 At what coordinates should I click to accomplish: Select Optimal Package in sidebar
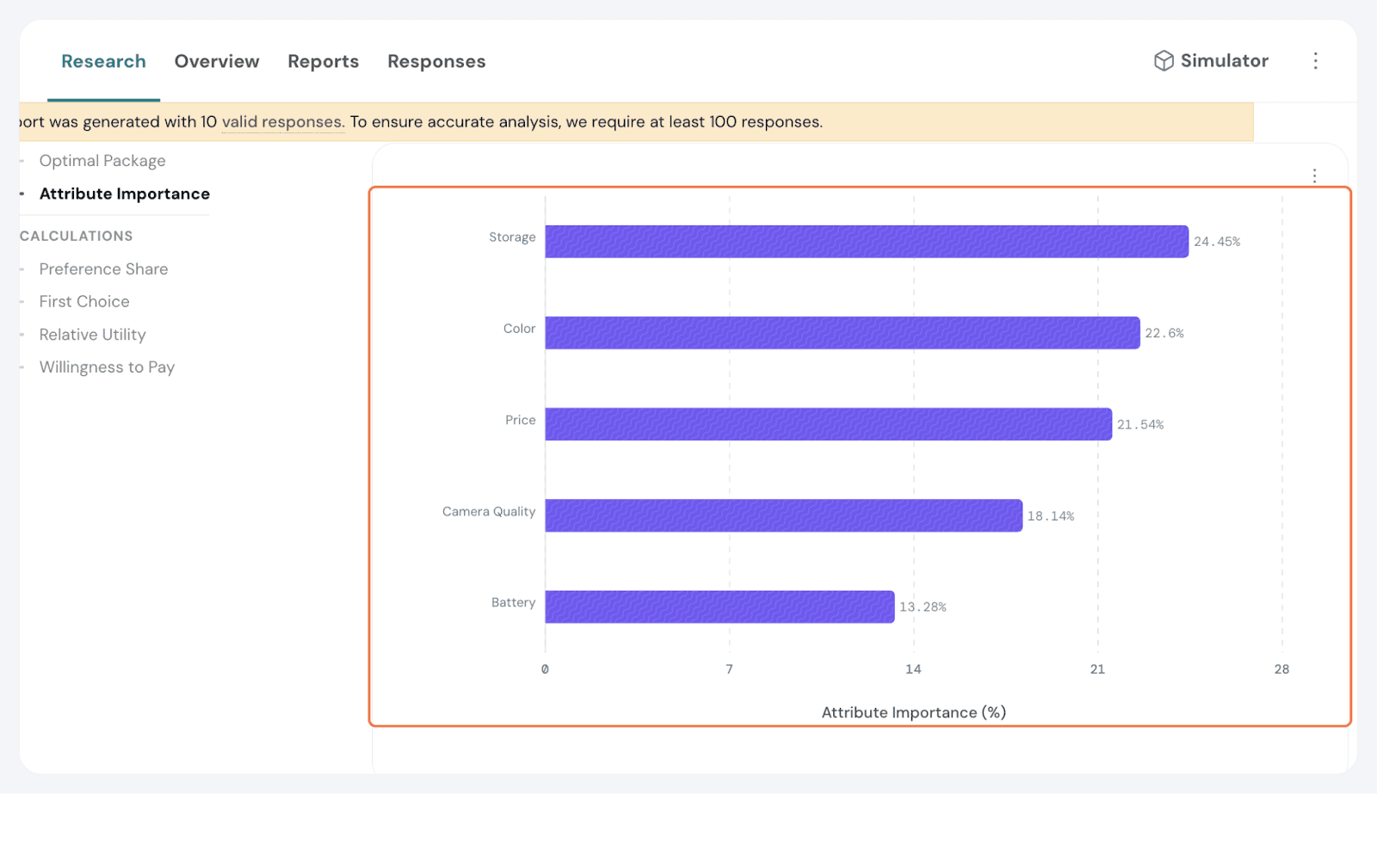102,161
